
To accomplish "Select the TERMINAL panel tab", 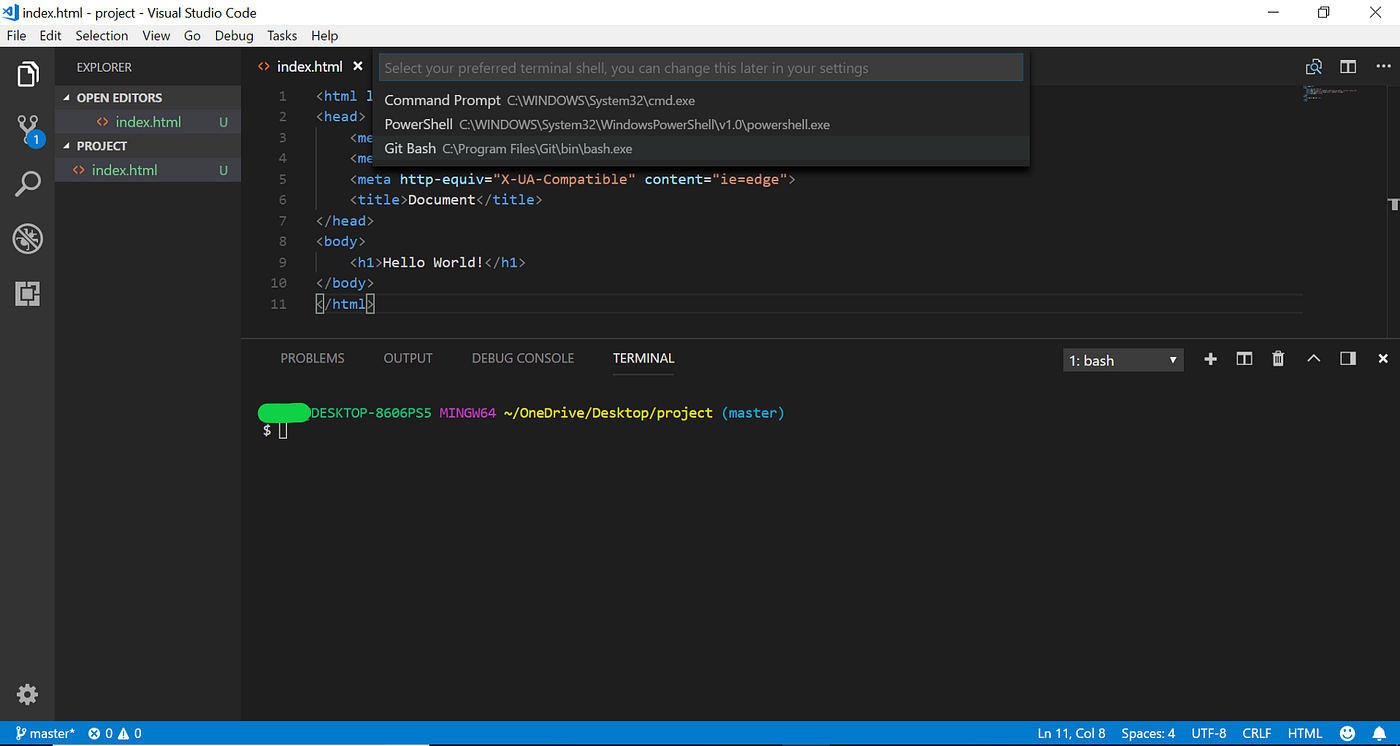I will tap(643, 358).
